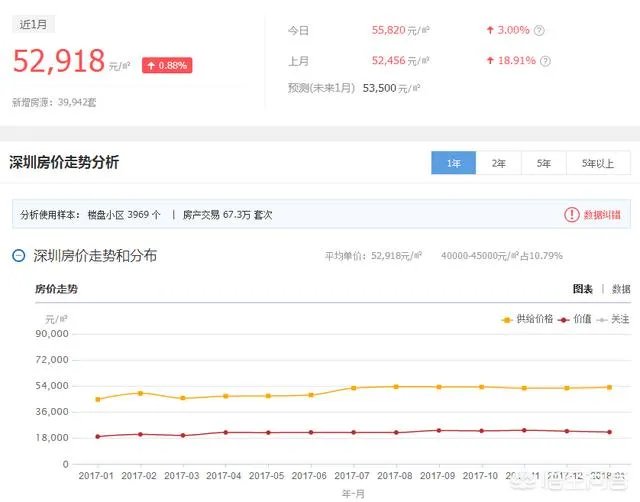The height and width of the screenshot is (502, 640).
Task: Click the yellow 2017-10 supply price point
Action: click(x=482, y=386)
